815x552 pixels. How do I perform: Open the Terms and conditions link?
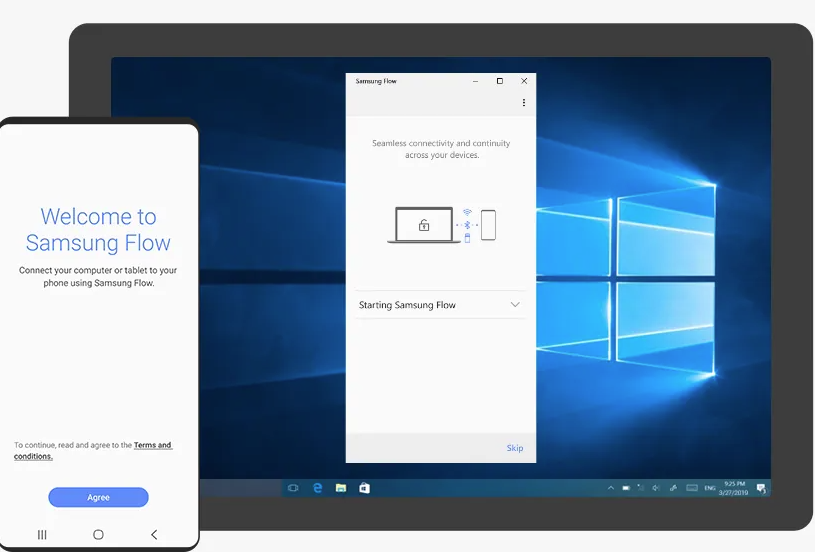[152, 445]
